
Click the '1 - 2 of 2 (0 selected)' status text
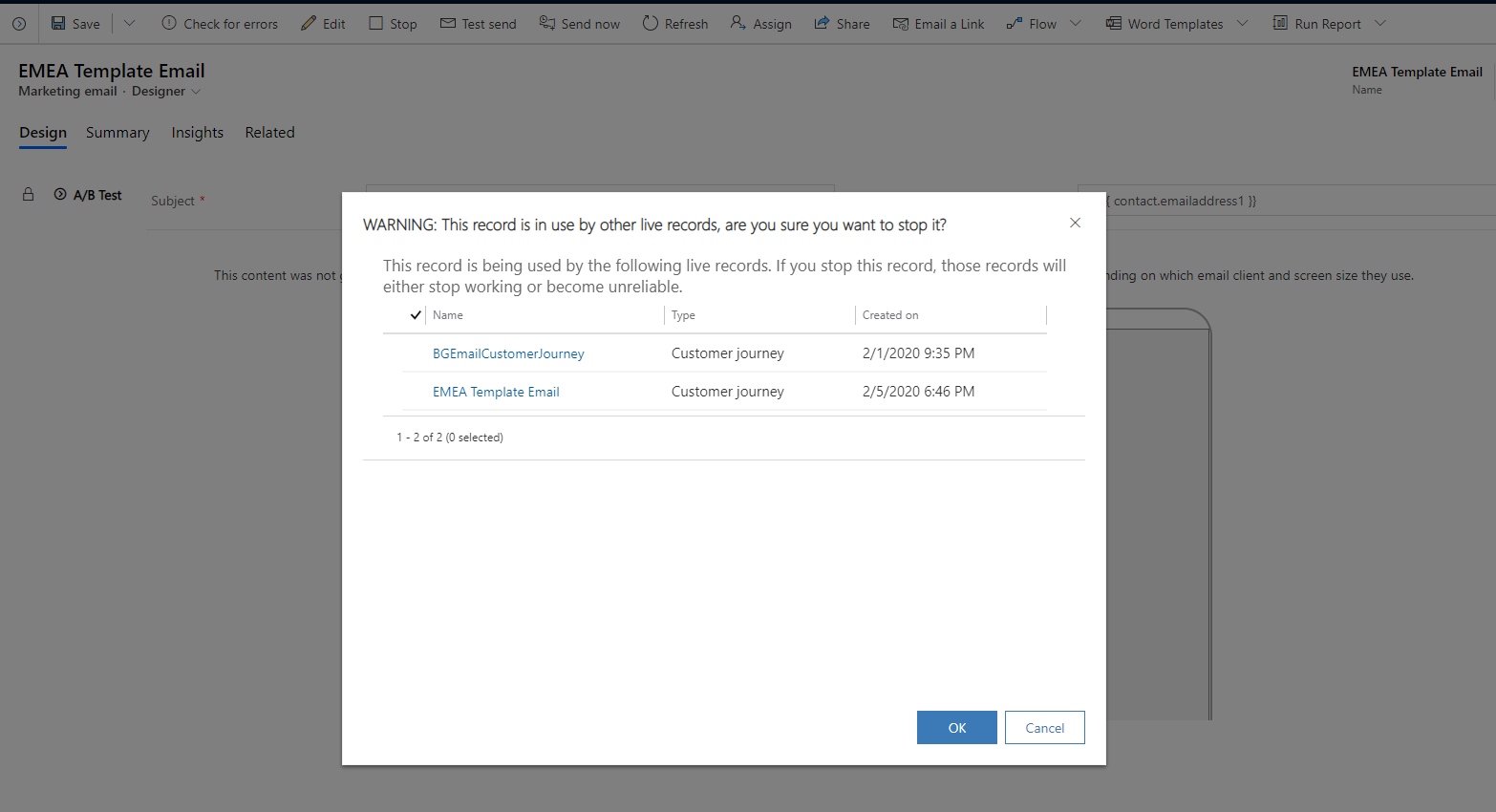point(450,438)
